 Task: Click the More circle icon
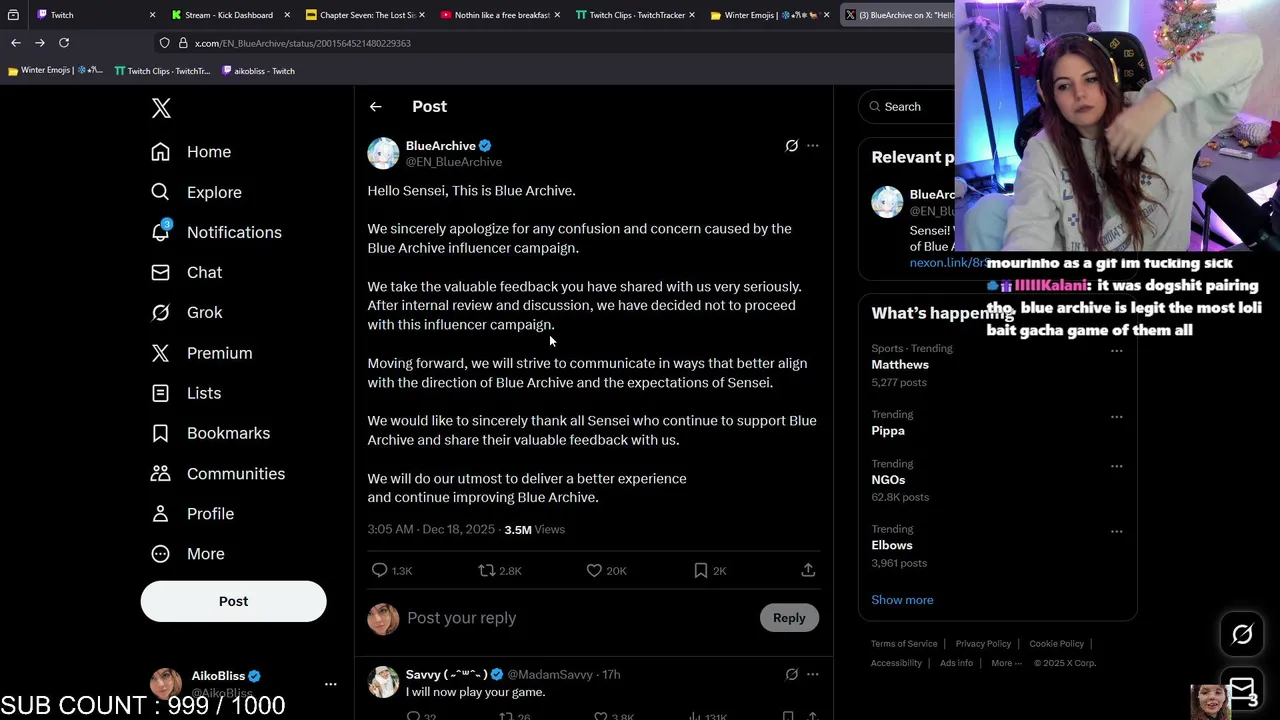point(160,553)
